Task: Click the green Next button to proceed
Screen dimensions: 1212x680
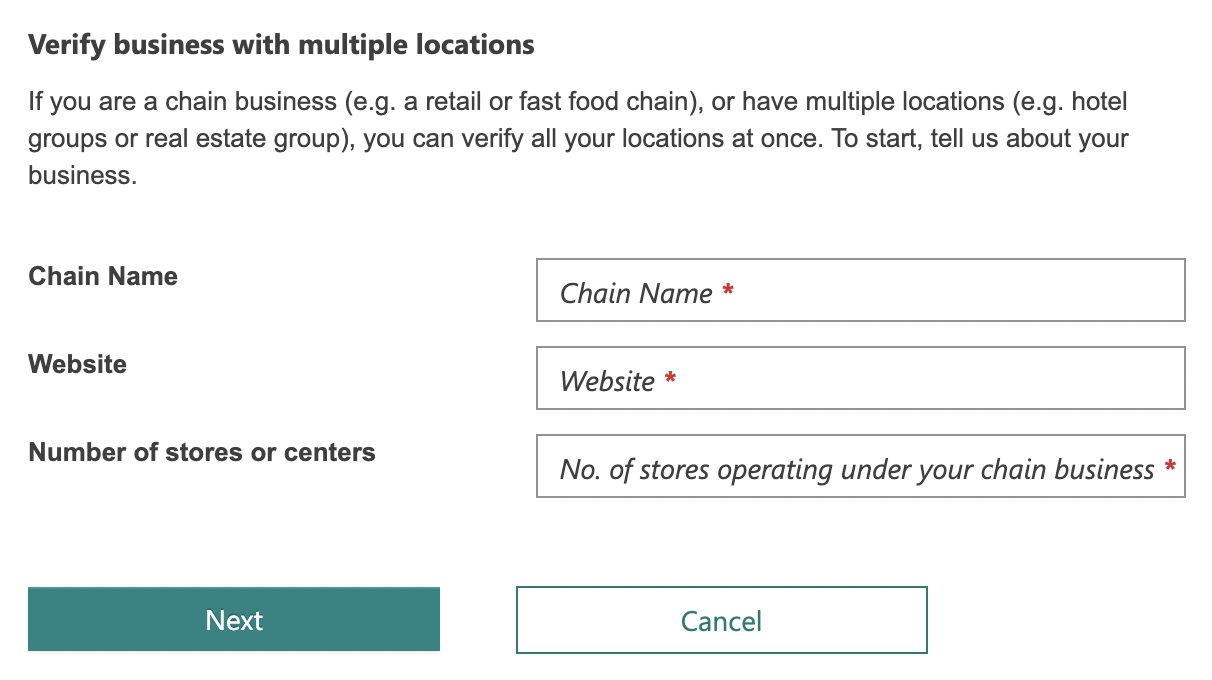Action: (x=233, y=620)
